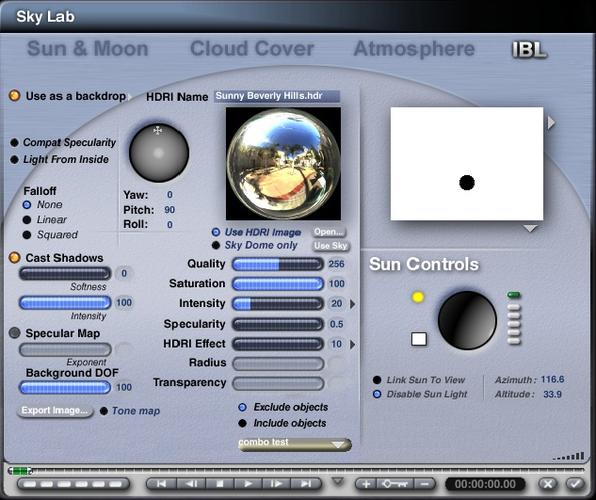This screenshot has height=500, width=596.
Task: Click the add keyframe plus icon
Action: (366, 484)
